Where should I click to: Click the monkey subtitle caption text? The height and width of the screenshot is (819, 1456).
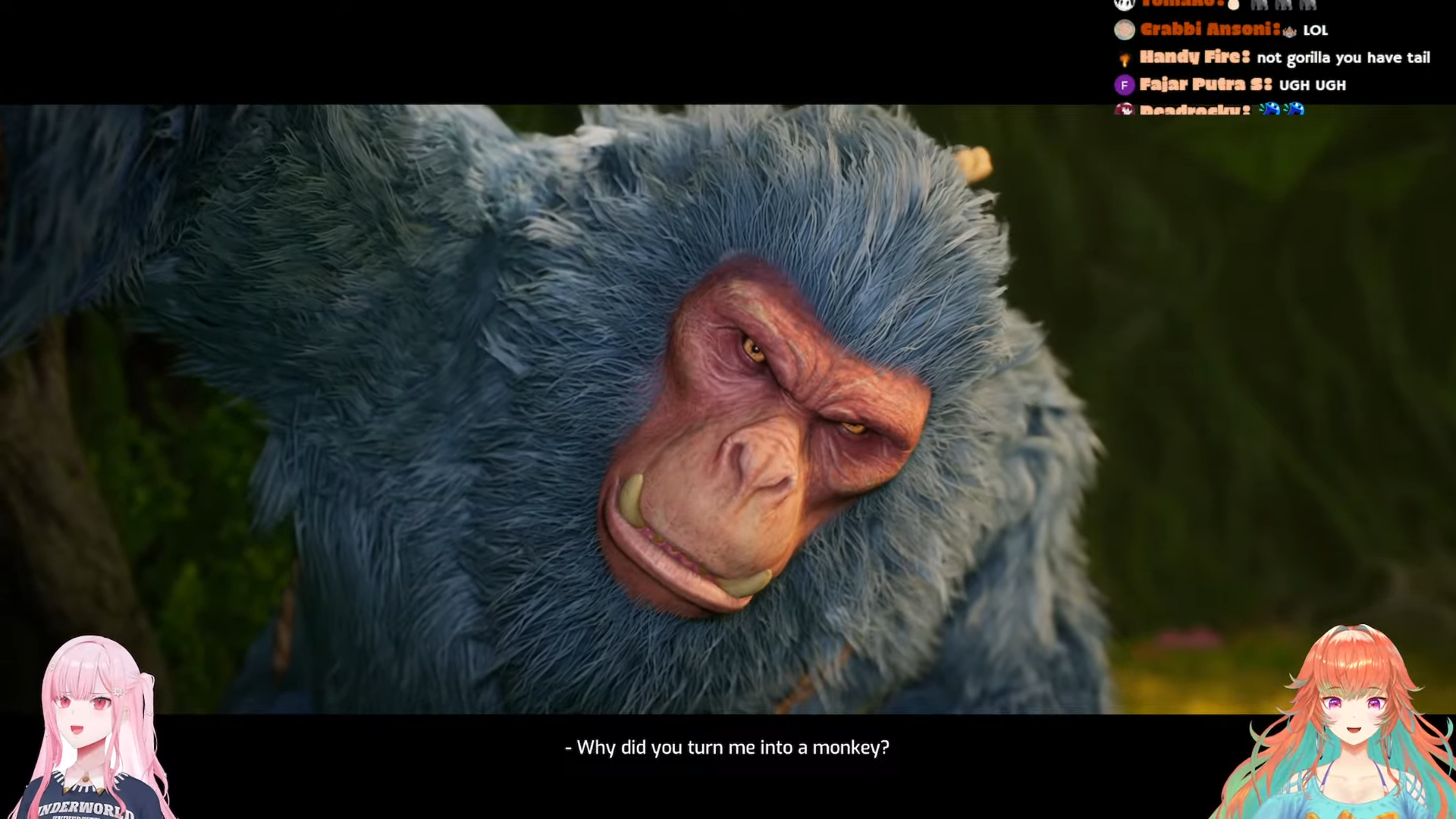pos(726,748)
